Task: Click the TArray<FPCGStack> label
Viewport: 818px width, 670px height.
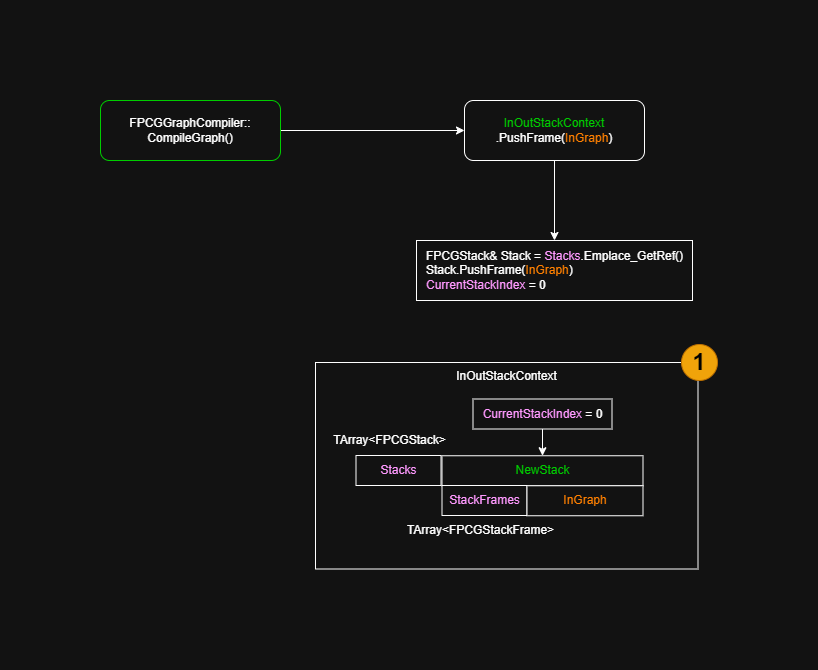Action: click(389, 440)
